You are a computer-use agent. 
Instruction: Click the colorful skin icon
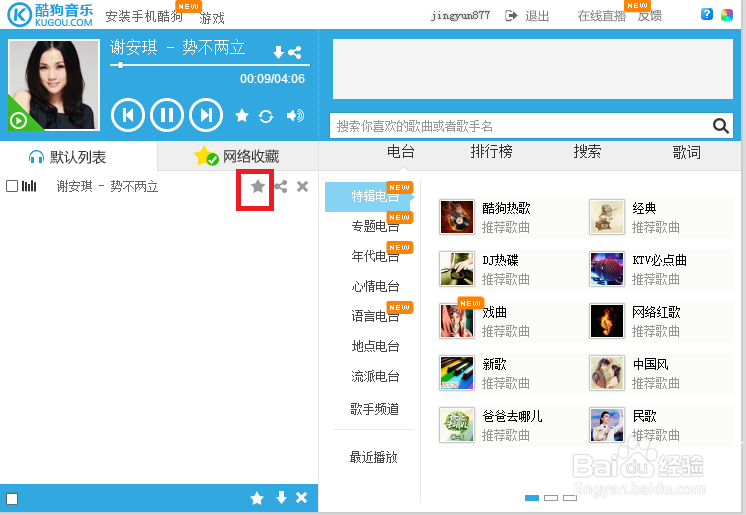tap(726, 15)
